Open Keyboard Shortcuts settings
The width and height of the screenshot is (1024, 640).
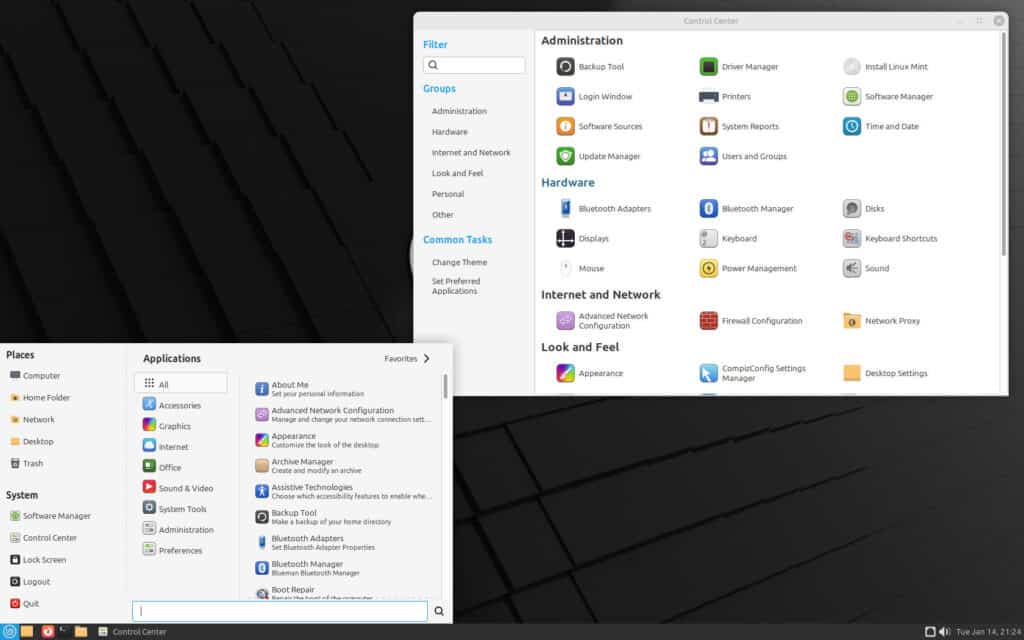click(902, 238)
